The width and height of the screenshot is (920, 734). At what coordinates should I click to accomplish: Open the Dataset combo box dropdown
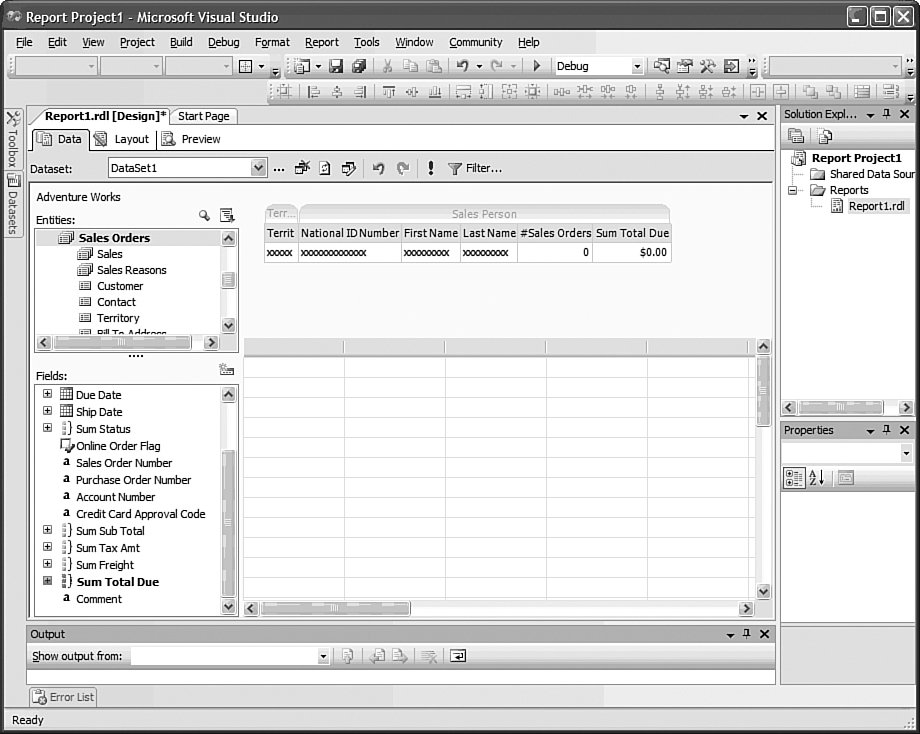(258, 168)
